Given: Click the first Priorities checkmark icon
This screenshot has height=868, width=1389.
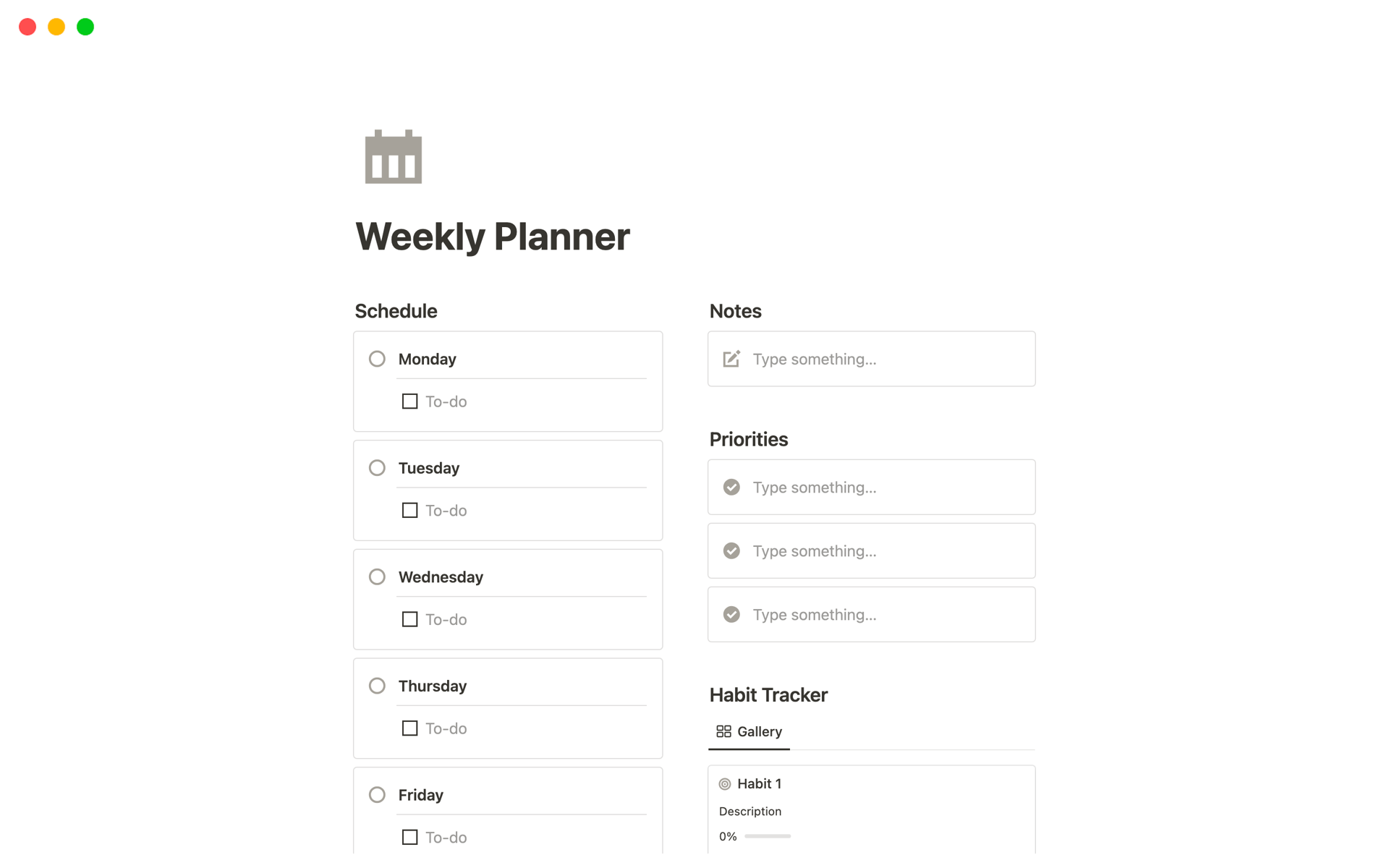Looking at the screenshot, I should pyautogui.click(x=731, y=487).
